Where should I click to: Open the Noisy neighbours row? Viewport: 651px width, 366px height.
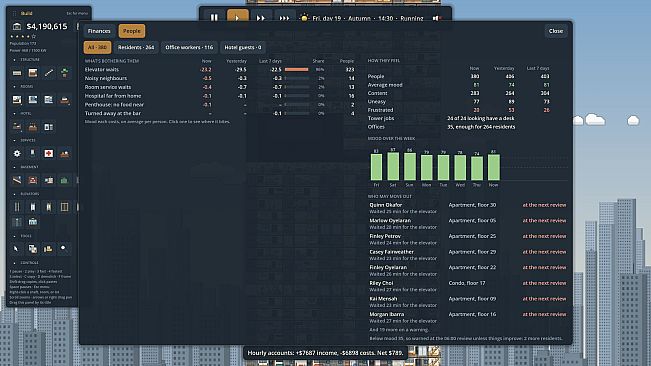pyautogui.click(x=219, y=78)
